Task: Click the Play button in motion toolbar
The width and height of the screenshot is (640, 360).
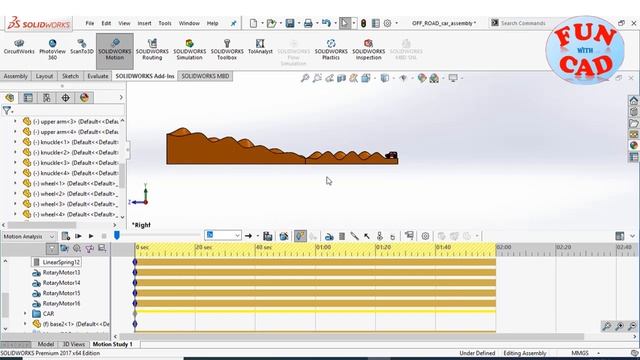Action: (91, 236)
